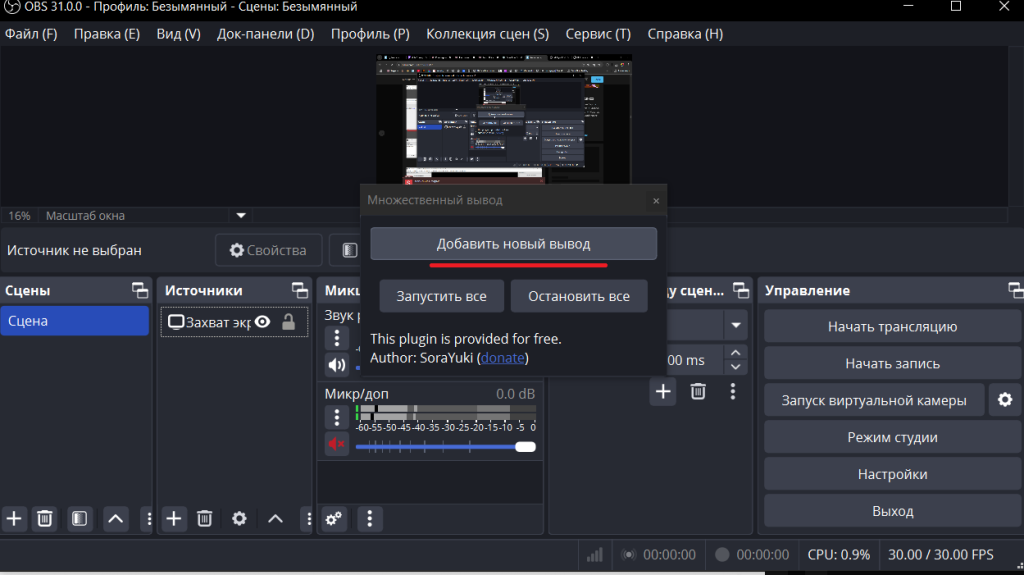Follow the donate link in plugin dialog
This screenshot has height=575, width=1024.
(503, 357)
